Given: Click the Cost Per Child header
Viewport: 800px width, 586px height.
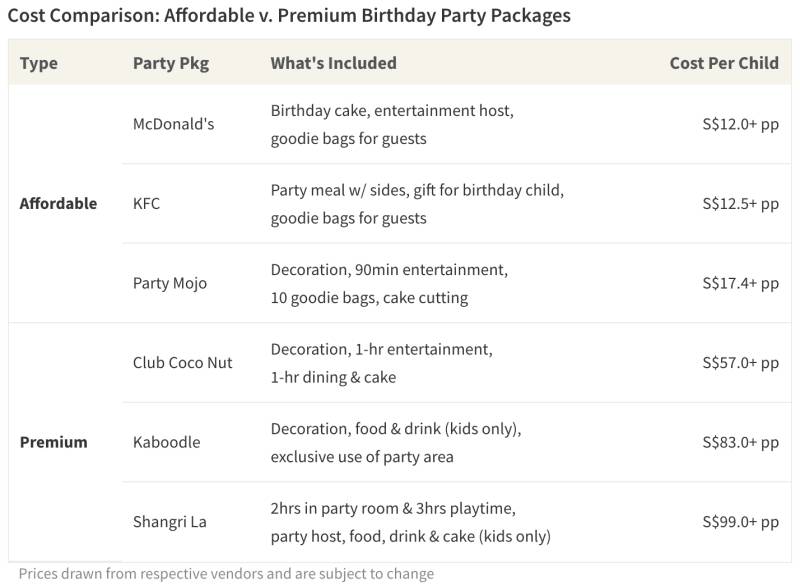Looking at the screenshot, I should 724,63.
